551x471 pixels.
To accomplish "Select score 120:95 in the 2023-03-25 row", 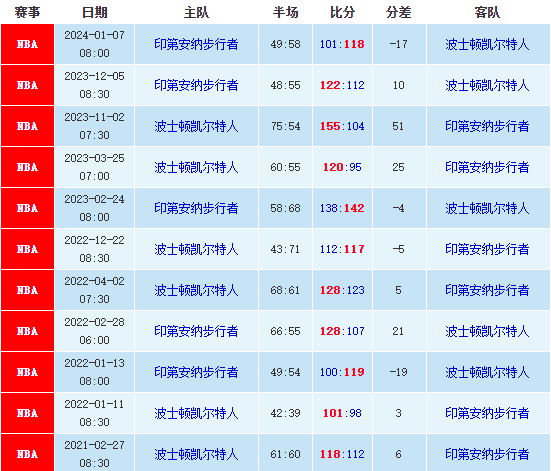I will [342, 167].
